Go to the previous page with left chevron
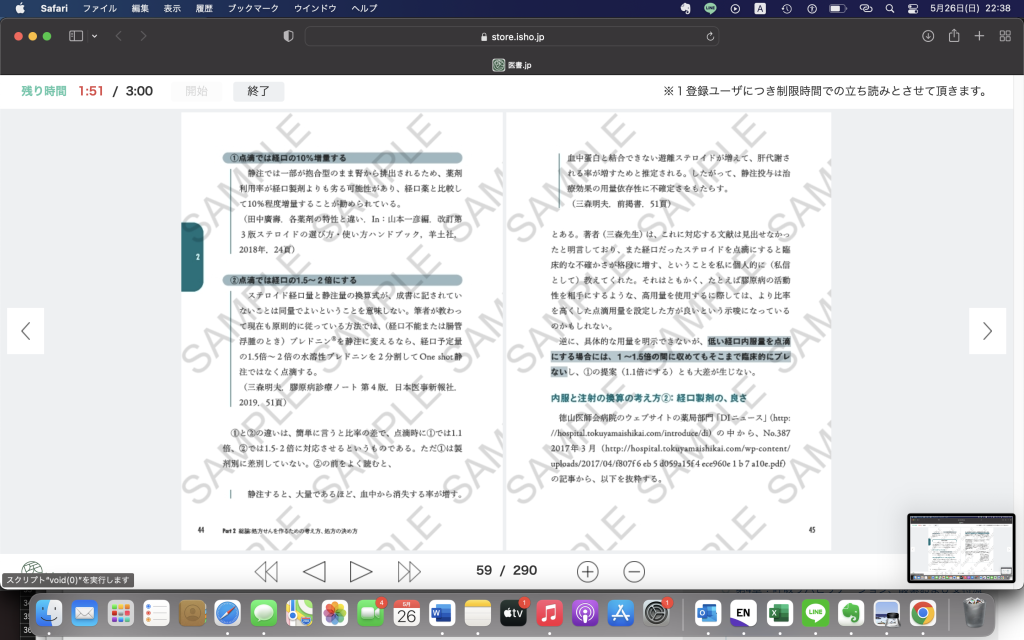 26,331
